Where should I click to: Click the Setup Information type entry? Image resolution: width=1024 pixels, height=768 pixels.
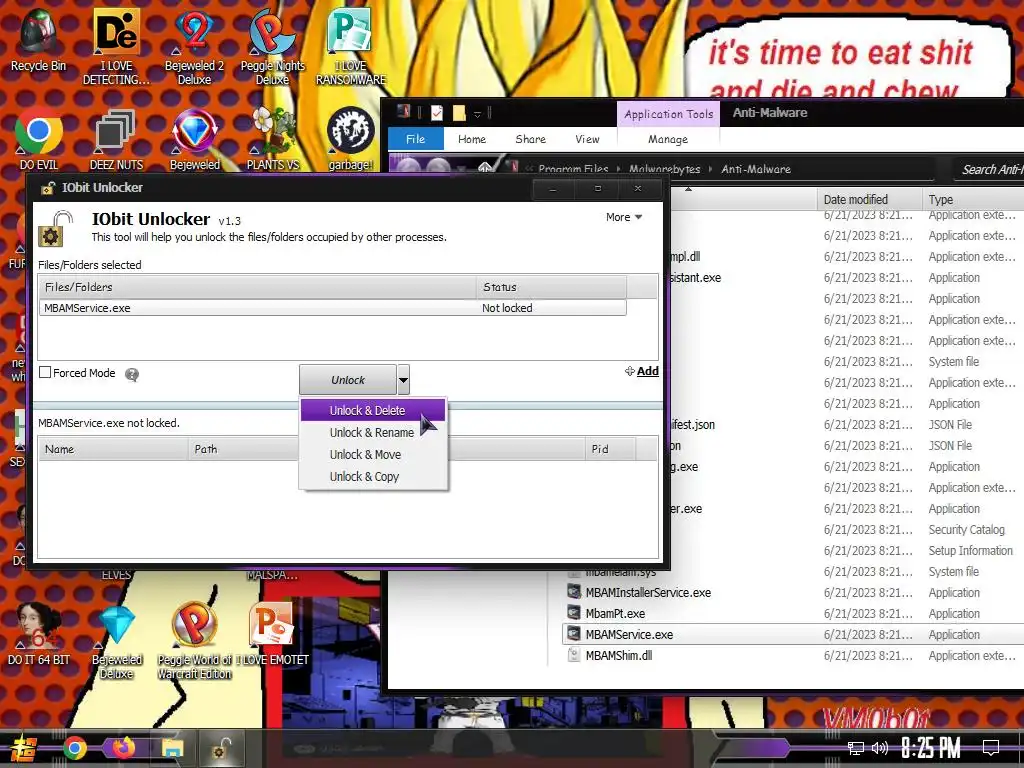click(970, 551)
